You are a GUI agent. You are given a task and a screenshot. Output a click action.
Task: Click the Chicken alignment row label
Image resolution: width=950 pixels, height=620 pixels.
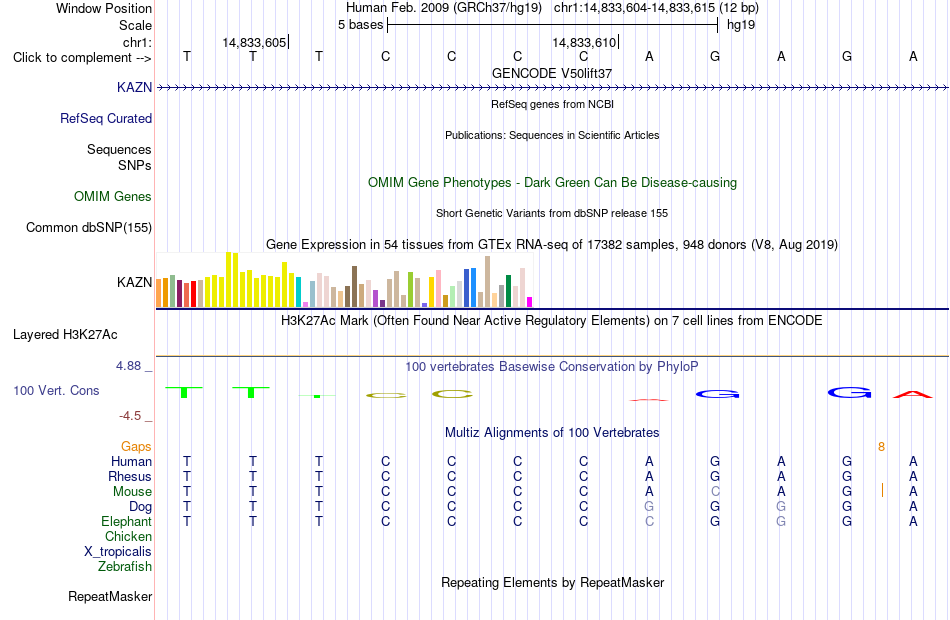click(x=128, y=536)
